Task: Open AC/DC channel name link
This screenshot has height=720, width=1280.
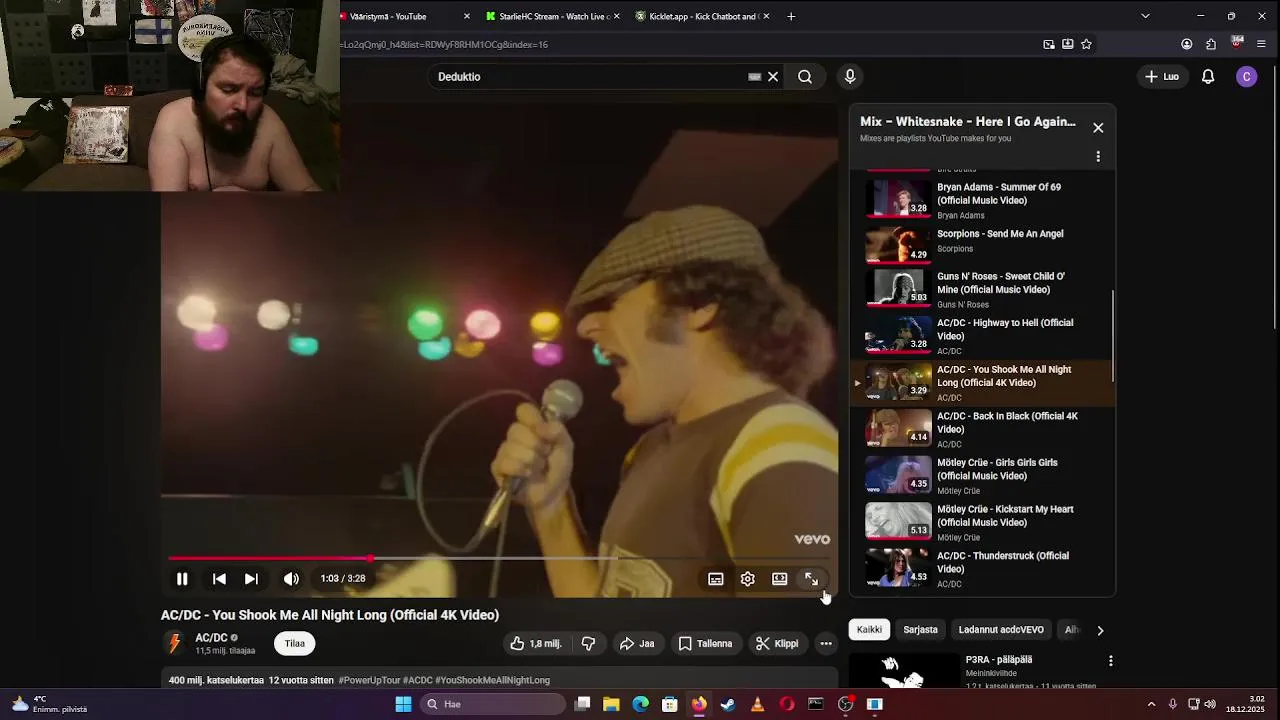Action: [211, 638]
